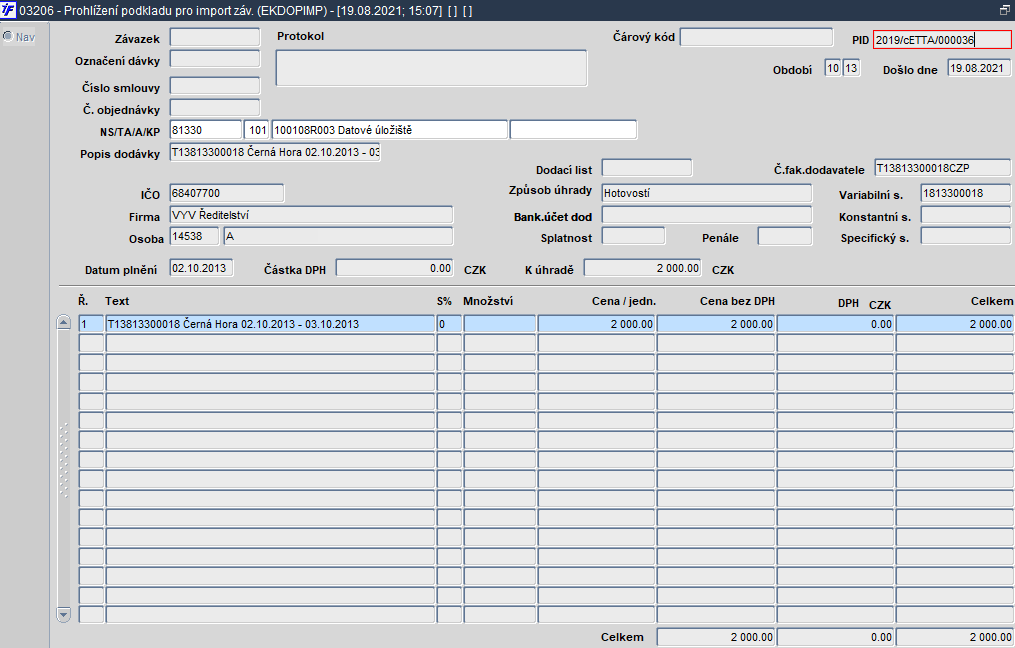Viewport: 1015px width, 648px height.
Task: Click the Období field showing 13
Action: coord(851,68)
